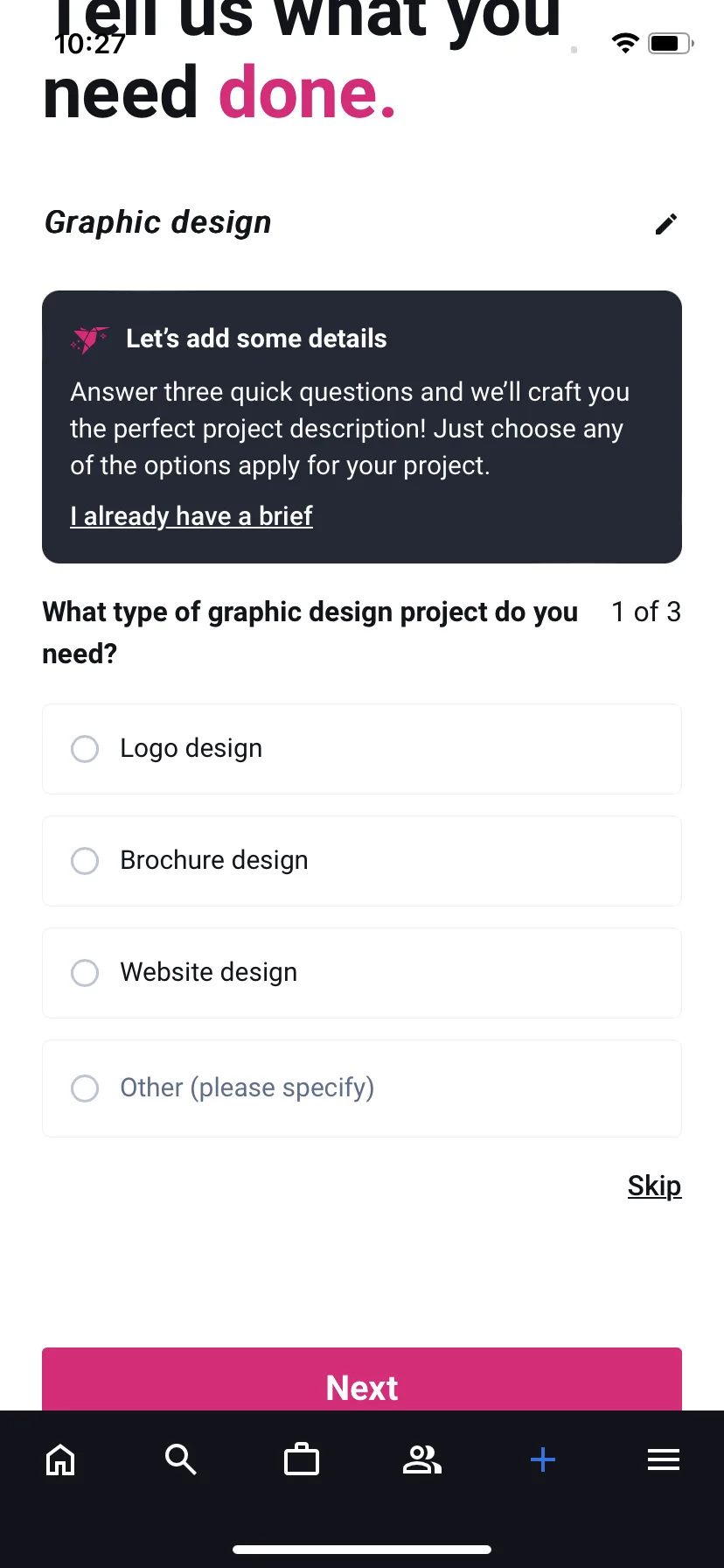Choose the Website design radio option
Image resolution: width=724 pixels, height=1568 pixels.
pos(362,973)
